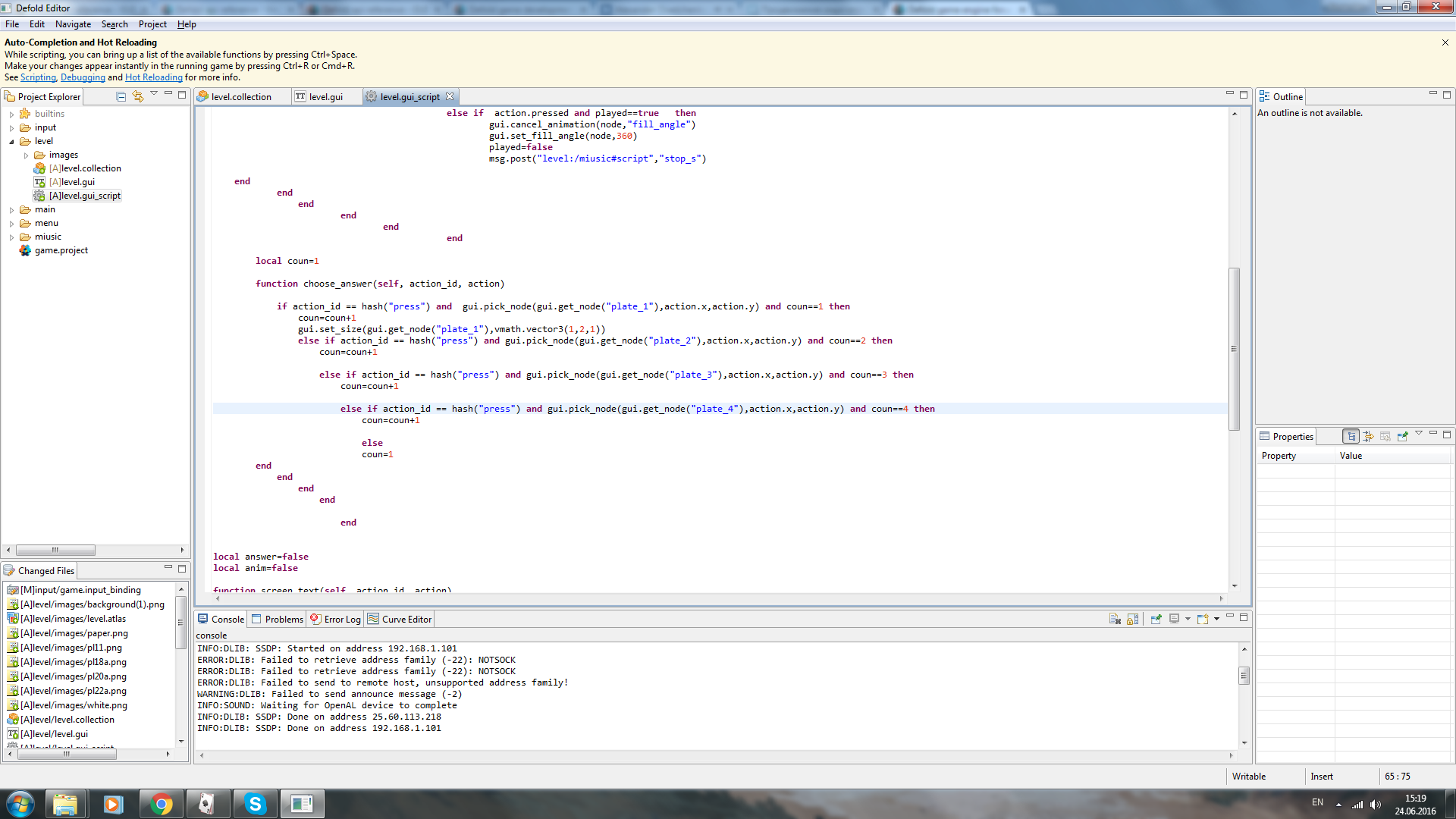This screenshot has height=819, width=1456.
Task: Launch Chrome from the taskbar
Action: point(161,804)
